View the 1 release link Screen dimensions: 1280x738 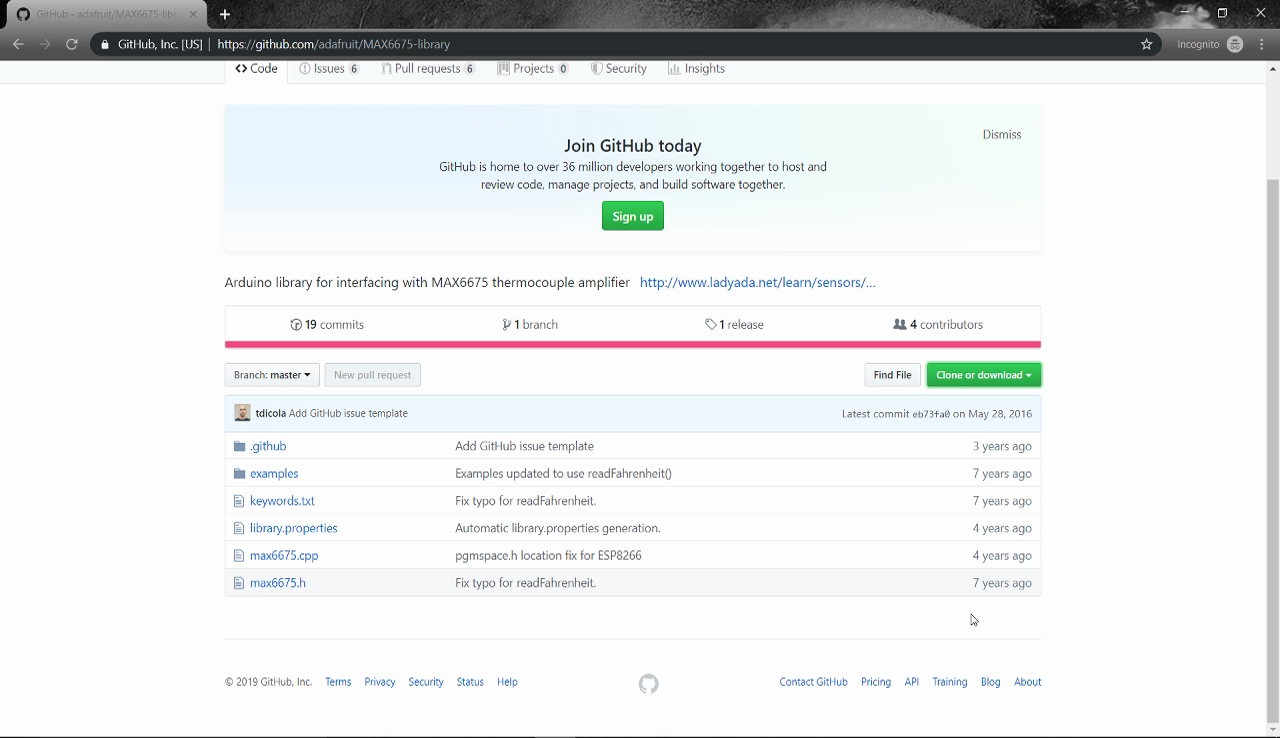734,325
